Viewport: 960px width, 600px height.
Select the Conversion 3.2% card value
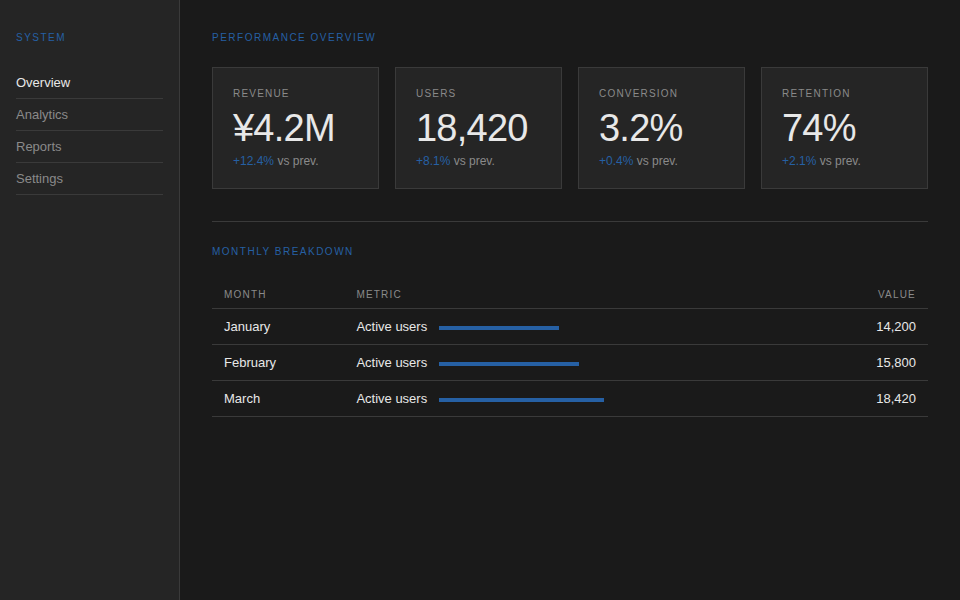point(640,128)
